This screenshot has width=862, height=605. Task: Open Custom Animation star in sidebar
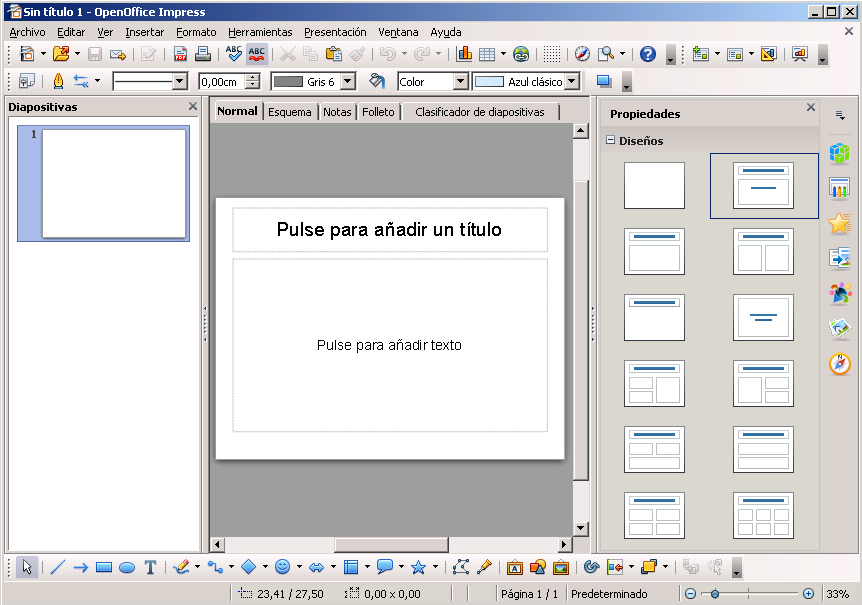[839, 223]
